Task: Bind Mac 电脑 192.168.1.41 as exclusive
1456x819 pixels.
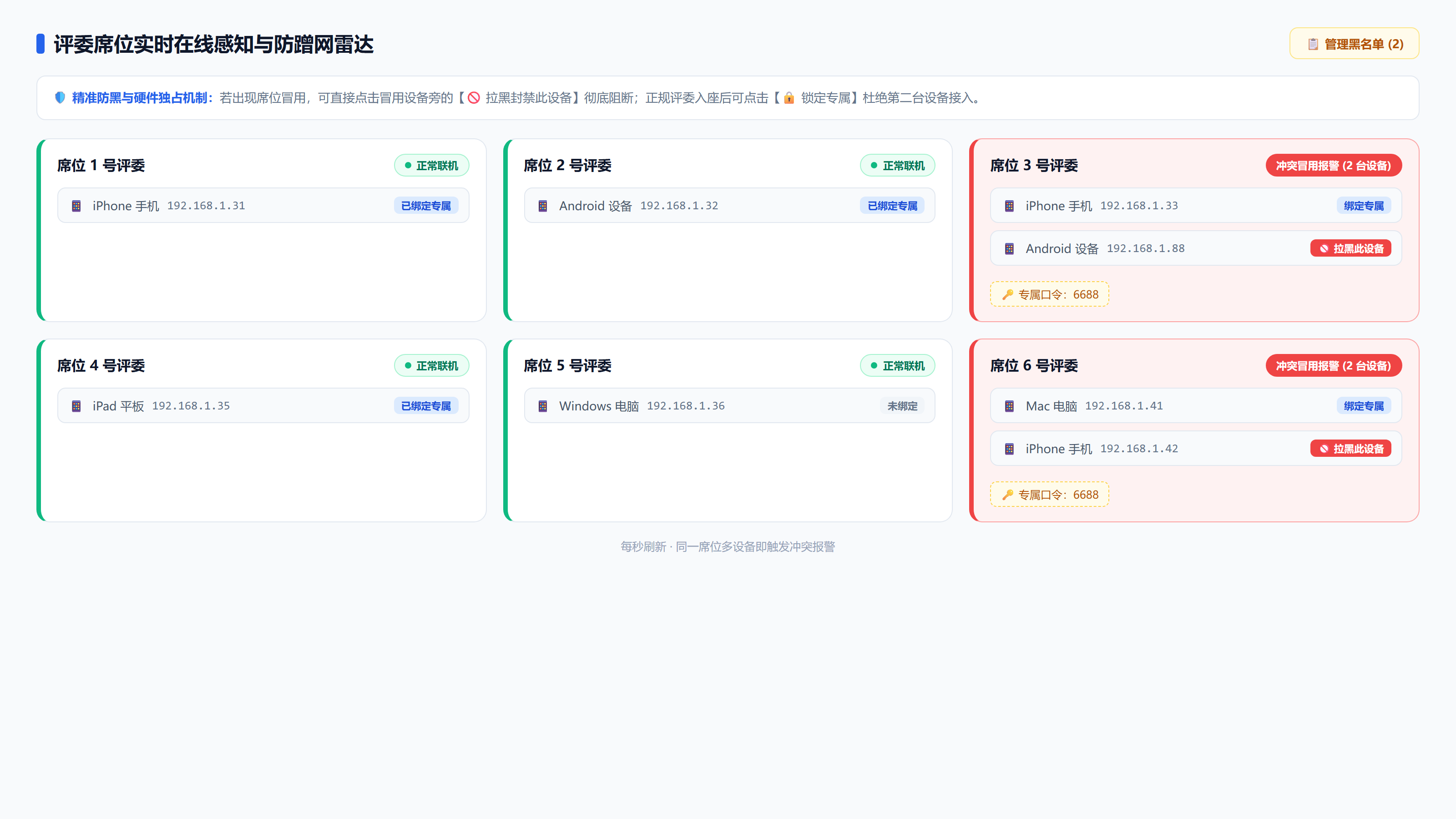Action: [x=1363, y=406]
